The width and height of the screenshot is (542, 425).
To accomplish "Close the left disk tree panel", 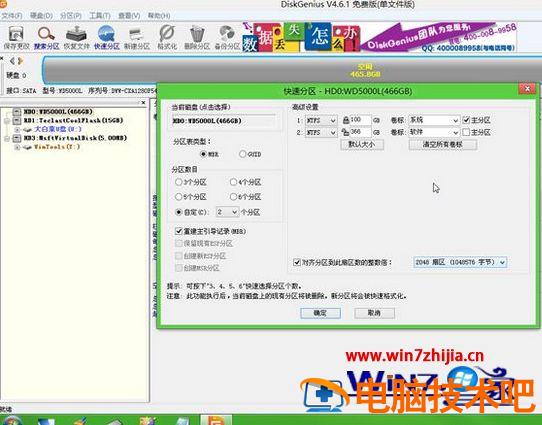I will [x=143, y=103].
